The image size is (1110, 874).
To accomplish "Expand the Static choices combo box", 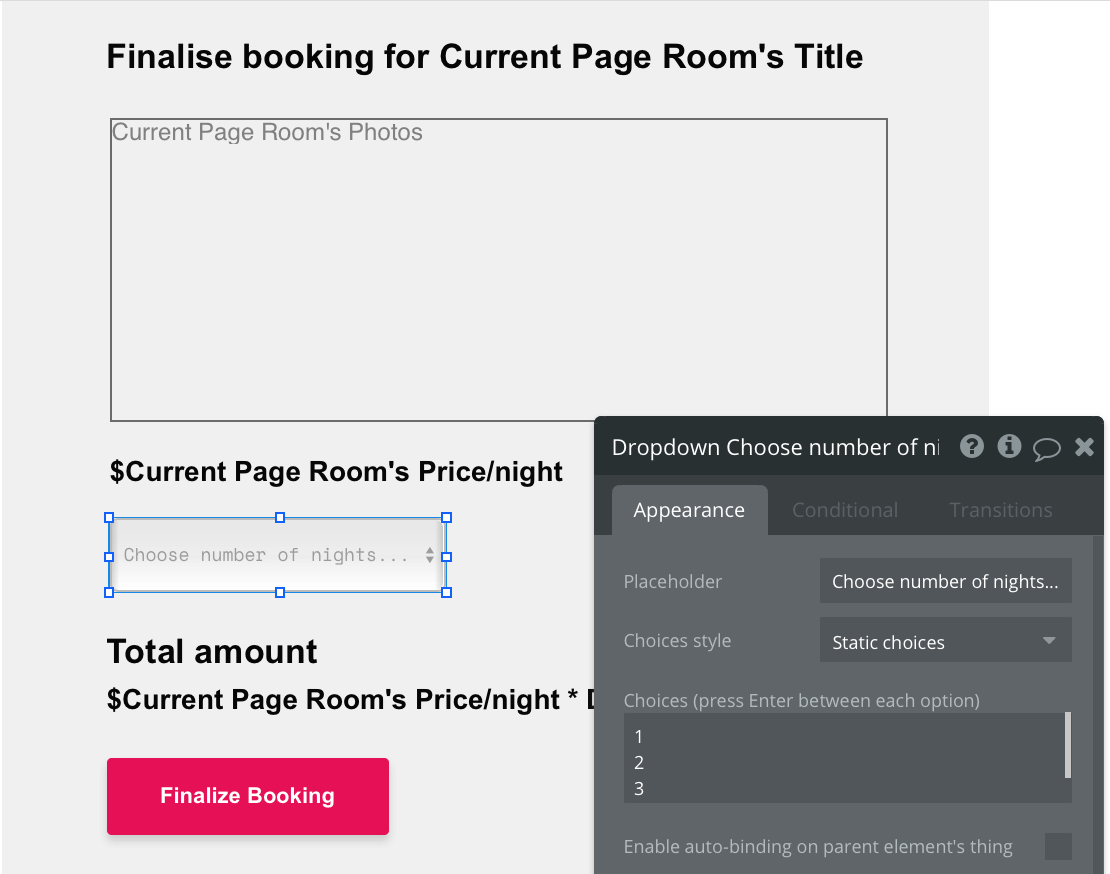I will (945, 640).
